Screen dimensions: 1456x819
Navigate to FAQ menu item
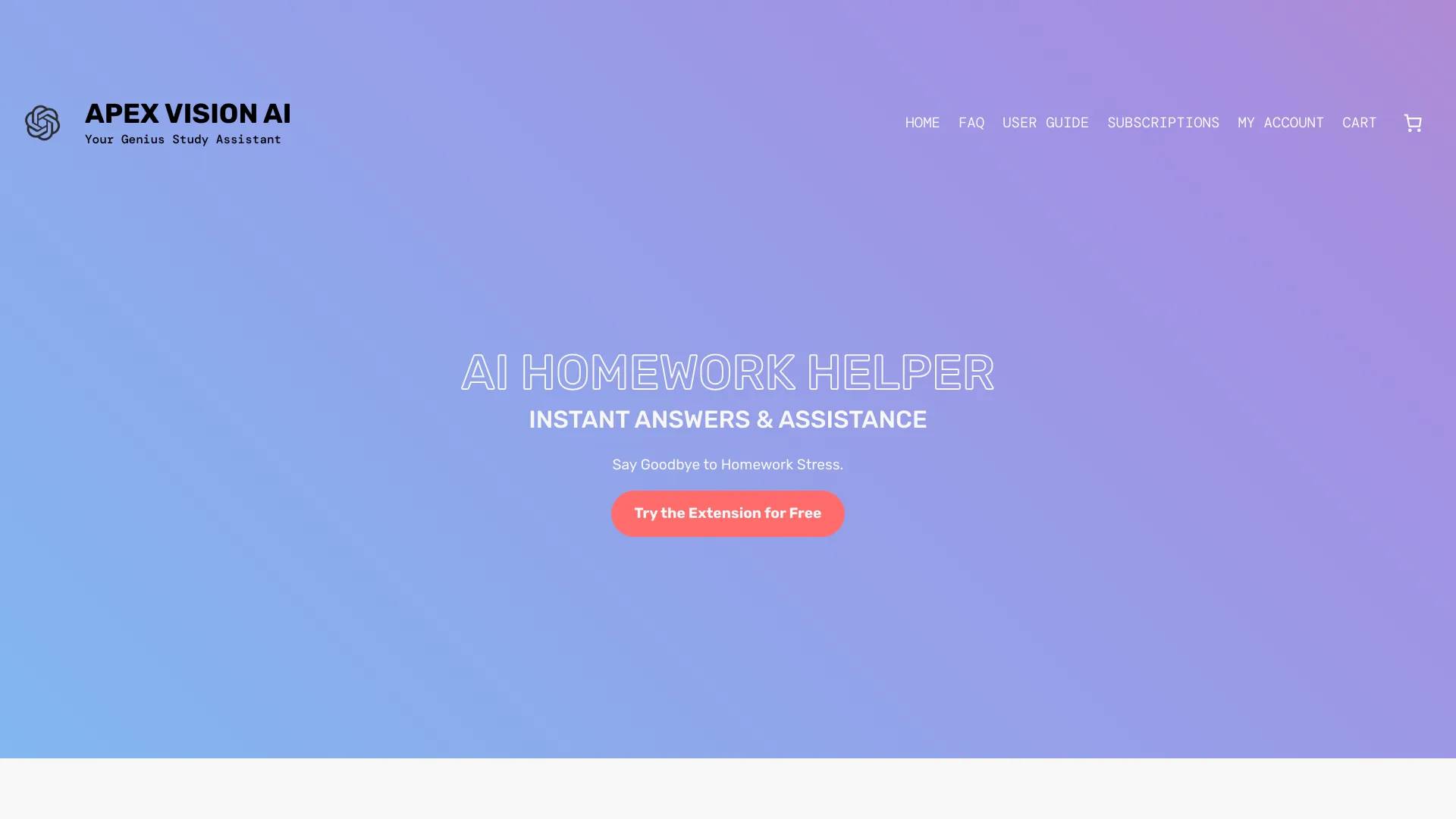(x=971, y=122)
